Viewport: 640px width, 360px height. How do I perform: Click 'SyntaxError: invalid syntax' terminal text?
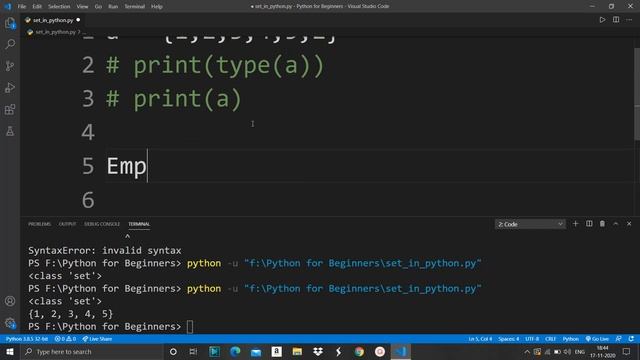tap(104, 251)
